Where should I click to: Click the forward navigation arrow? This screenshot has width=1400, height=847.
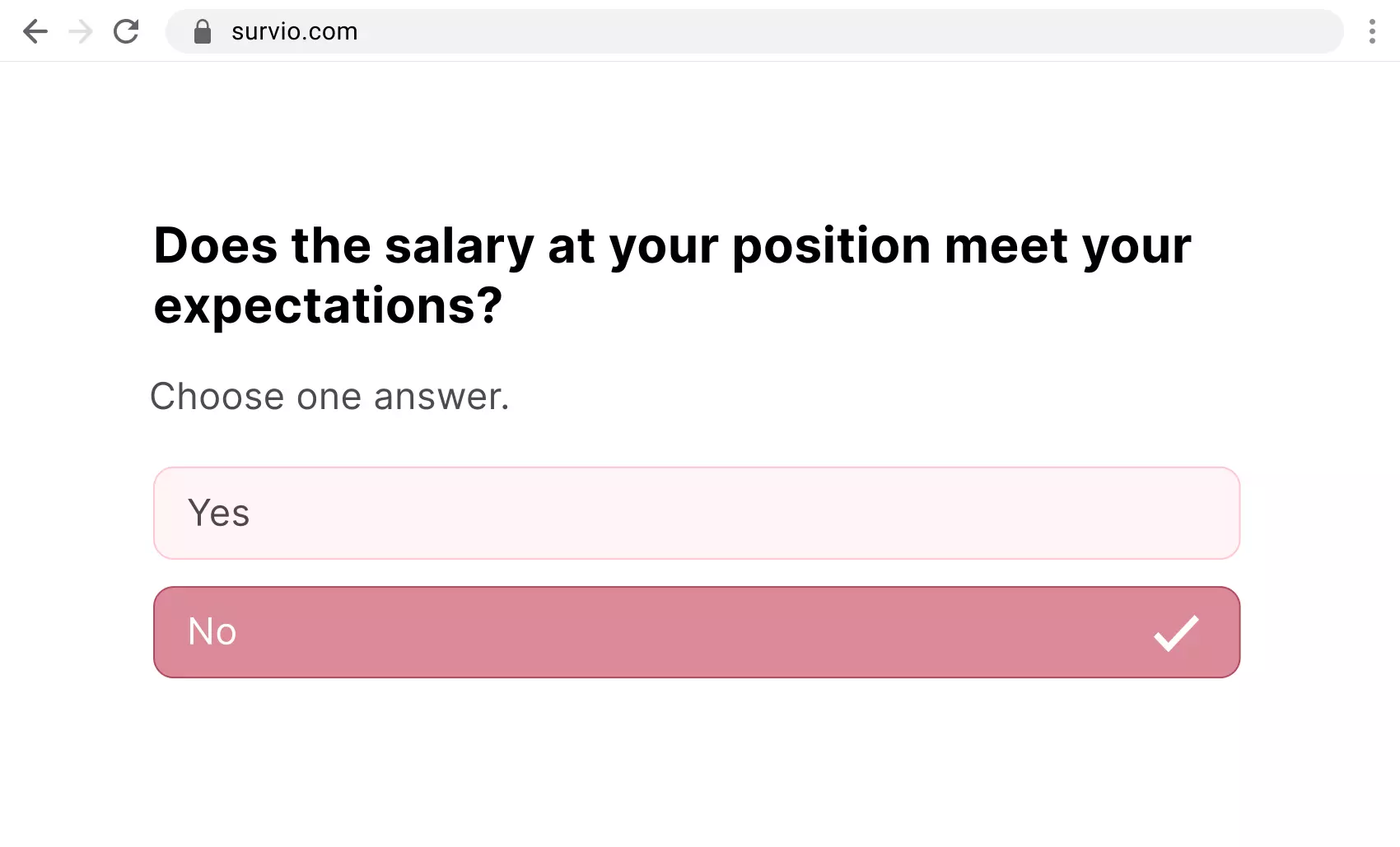pyautogui.click(x=81, y=31)
